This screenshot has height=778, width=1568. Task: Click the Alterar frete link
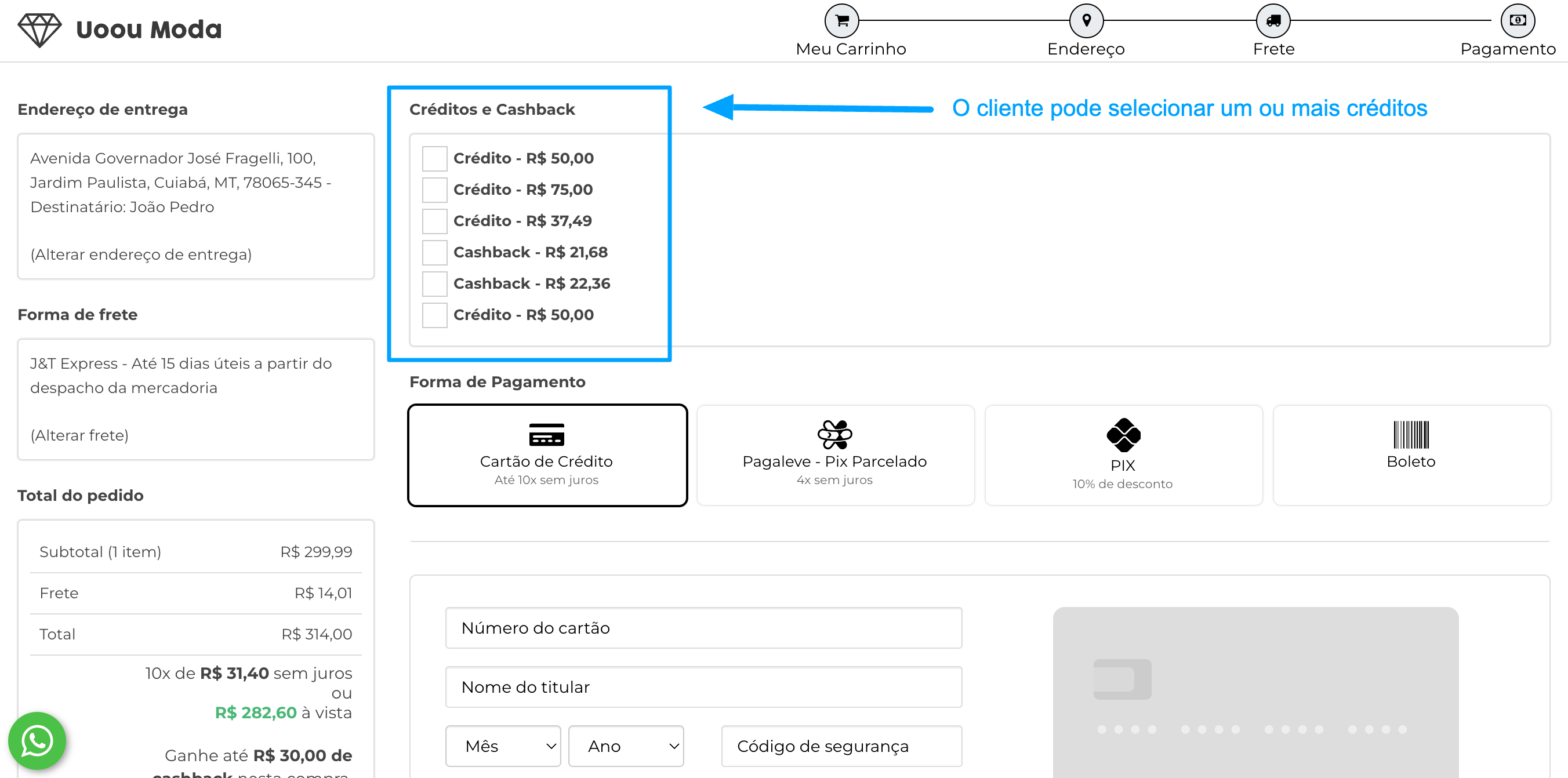[x=80, y=435]
